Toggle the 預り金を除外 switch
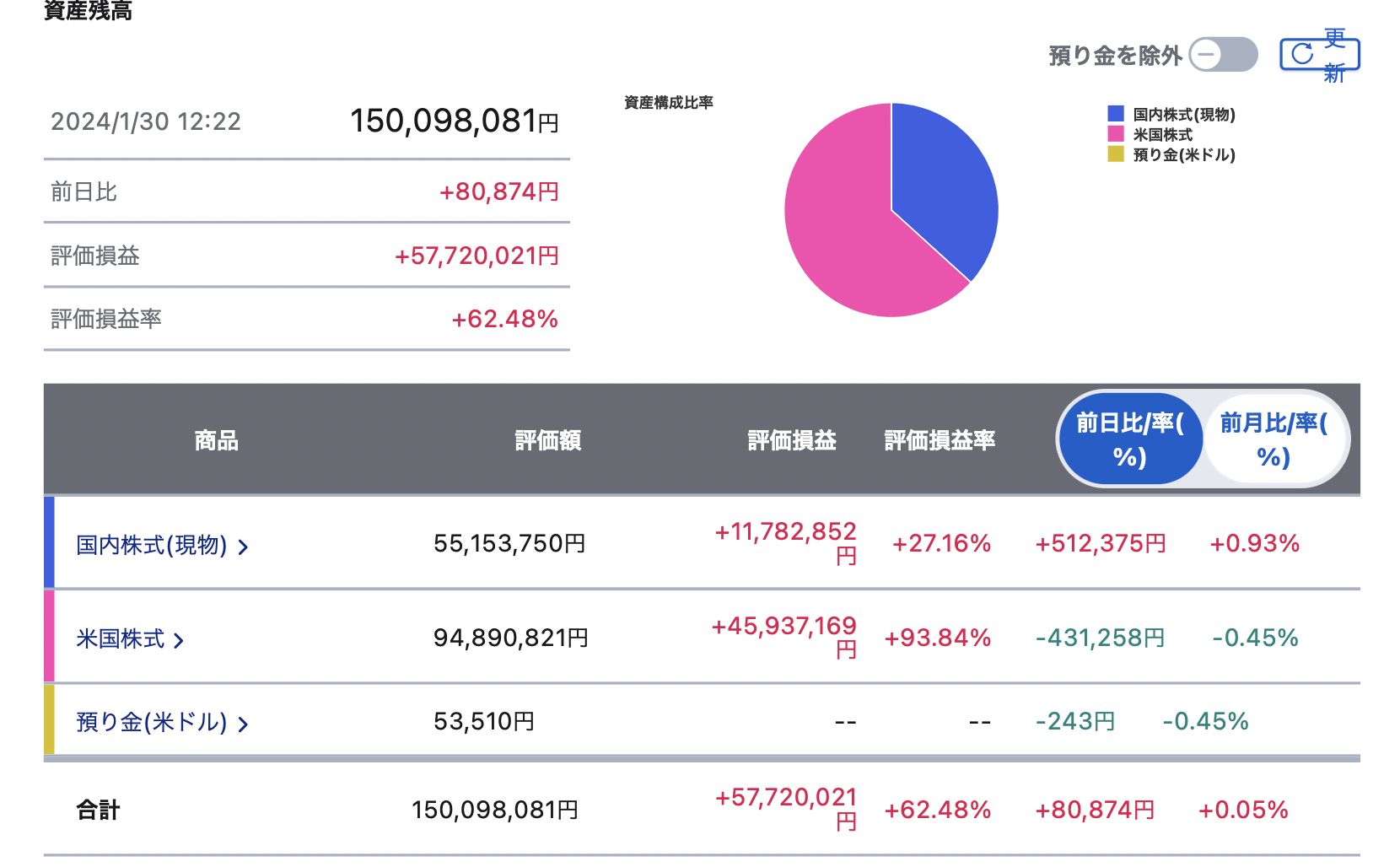 pyautogui.click(x=1223, y=55)
